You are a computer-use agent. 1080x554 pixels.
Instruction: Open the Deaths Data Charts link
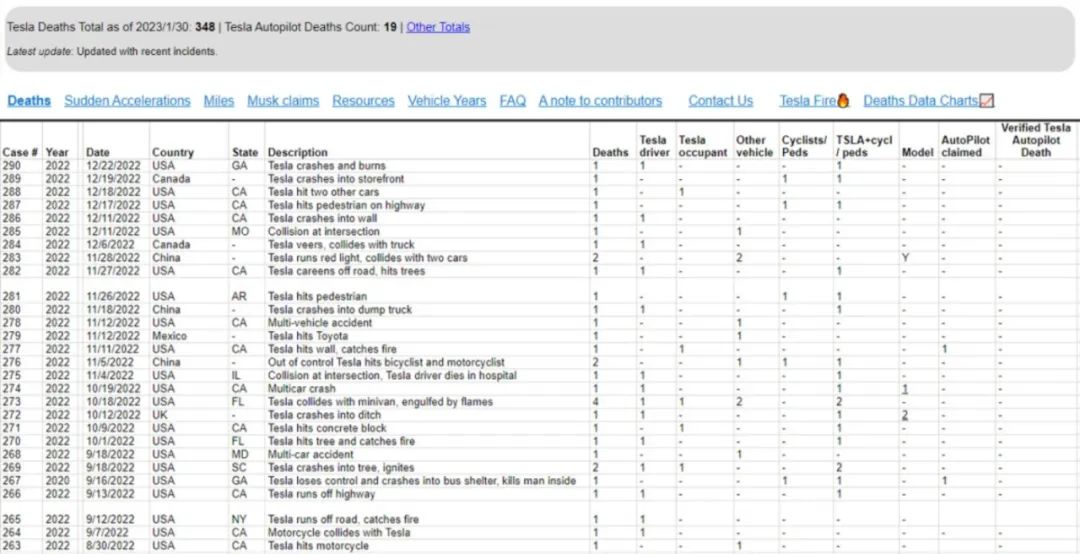coord(920,101)
